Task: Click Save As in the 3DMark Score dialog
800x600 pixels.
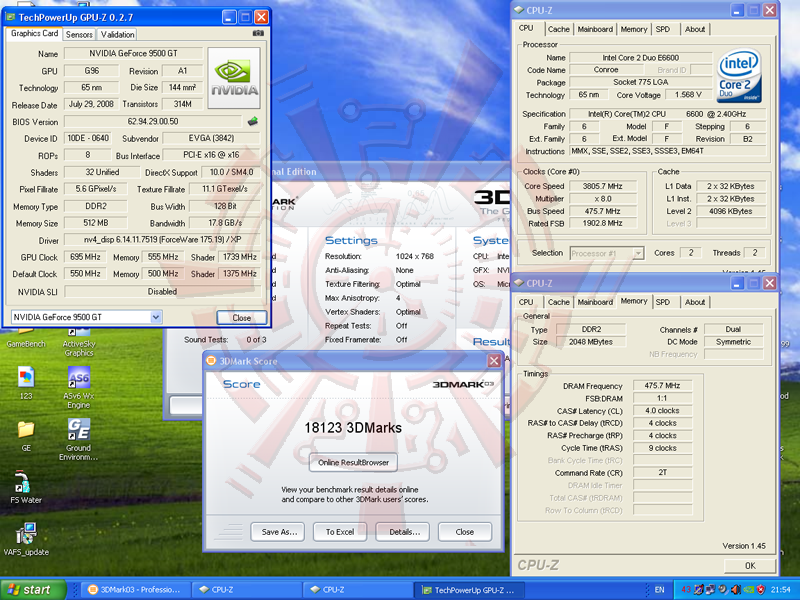Action: [279, 532]
